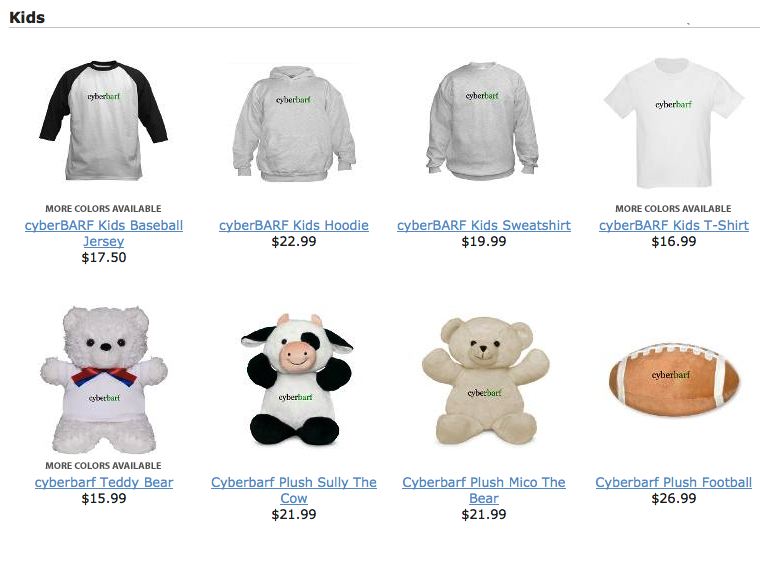Click the black-sleeved baseball jersey image
The width and height of the screenshot is (760, 580).
(x=104, y=120)
